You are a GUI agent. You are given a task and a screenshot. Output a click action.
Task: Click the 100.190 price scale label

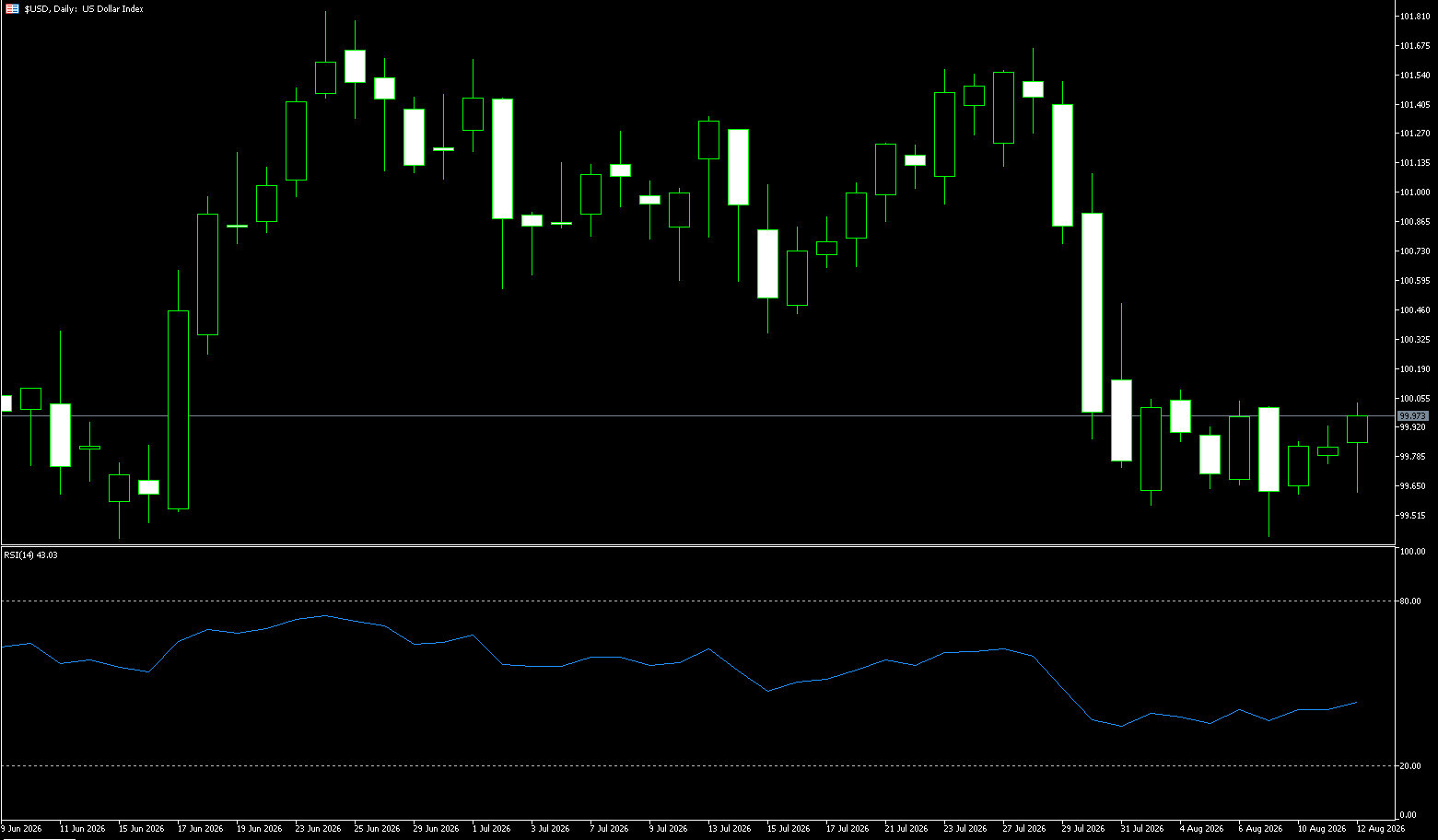click(1414, 369)
